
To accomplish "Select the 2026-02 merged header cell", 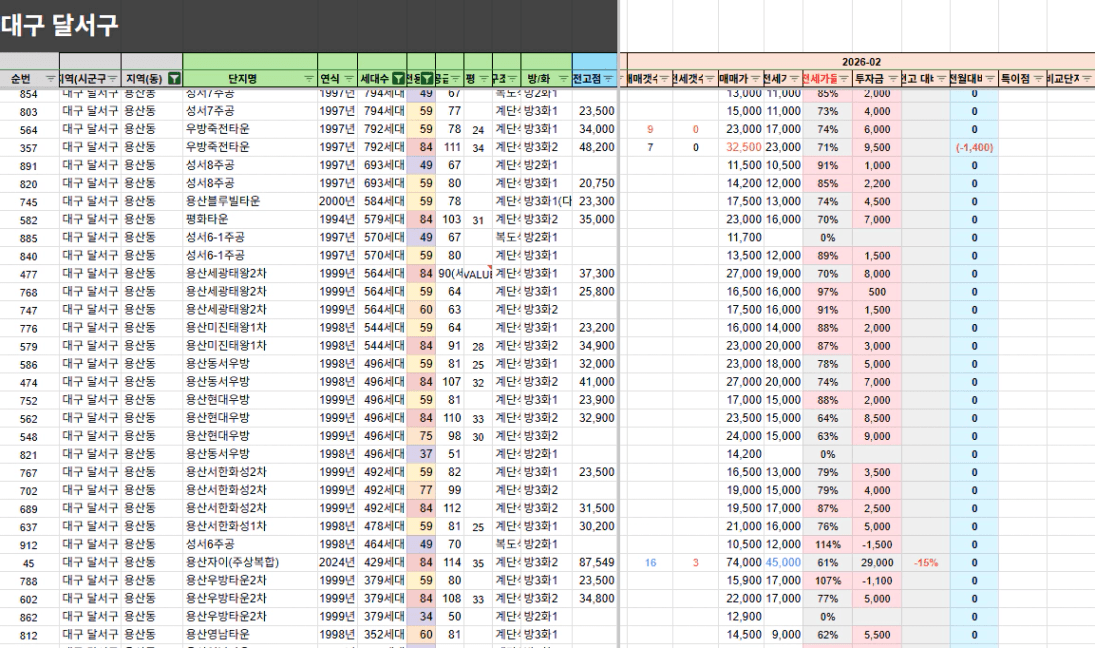I will (857, 61).
